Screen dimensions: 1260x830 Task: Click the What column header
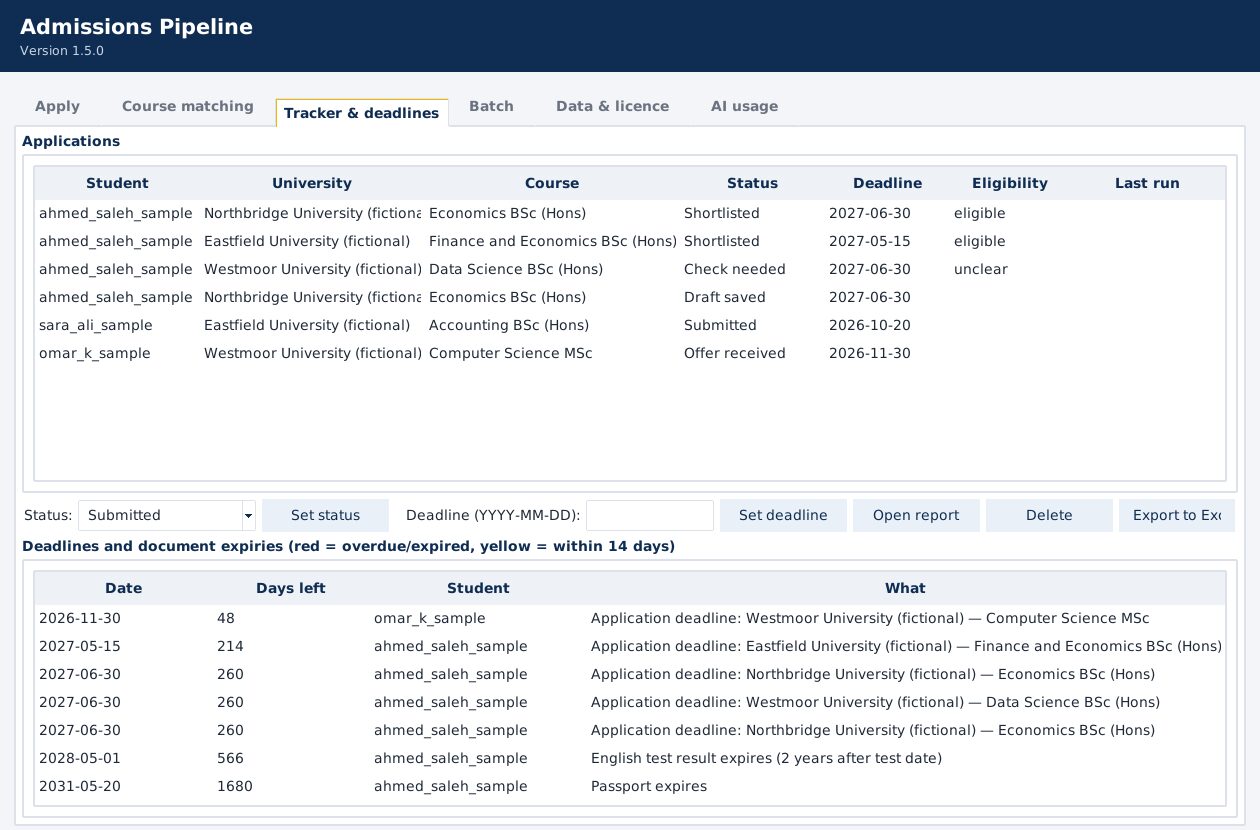[x=905, y=588]
